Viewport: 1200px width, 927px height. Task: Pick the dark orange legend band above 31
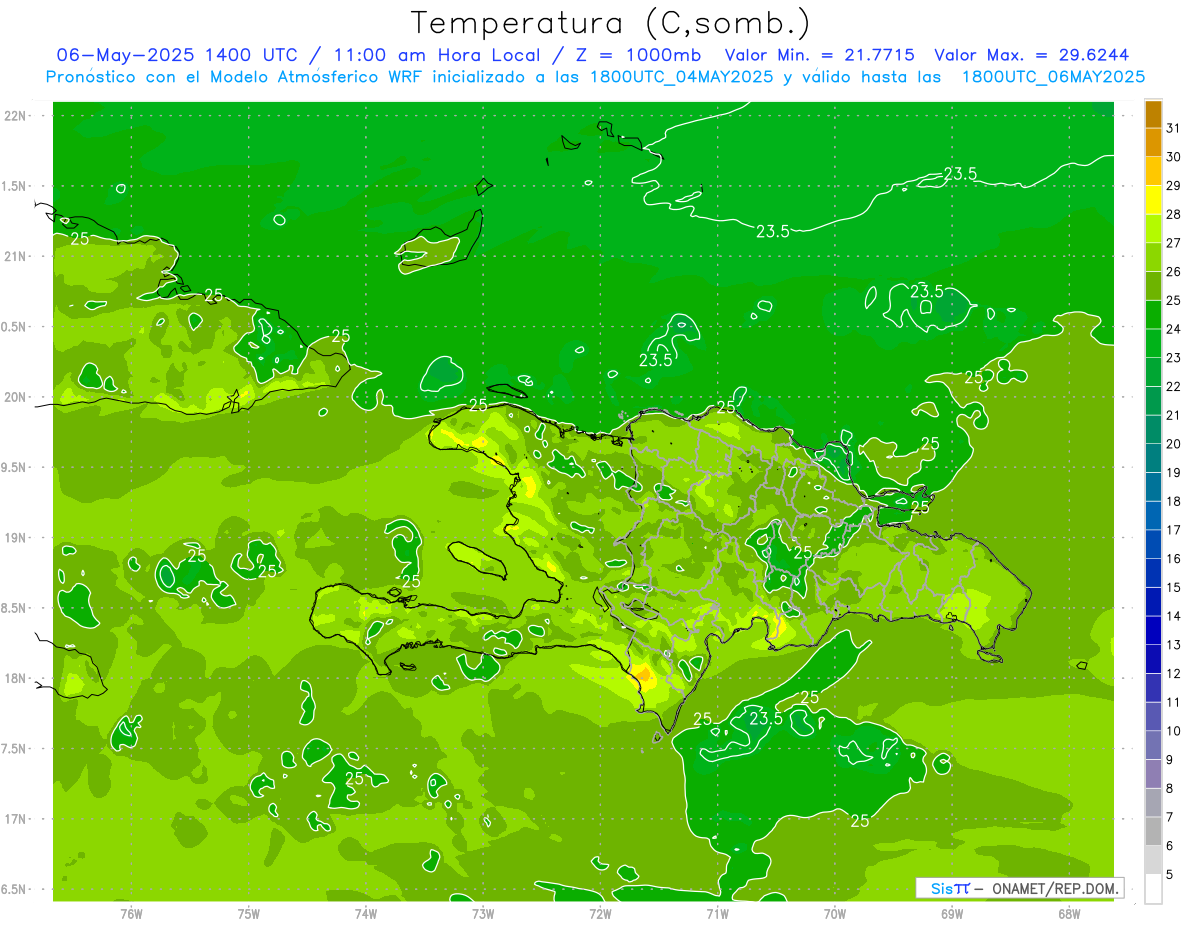click(x=1153, y=114)
